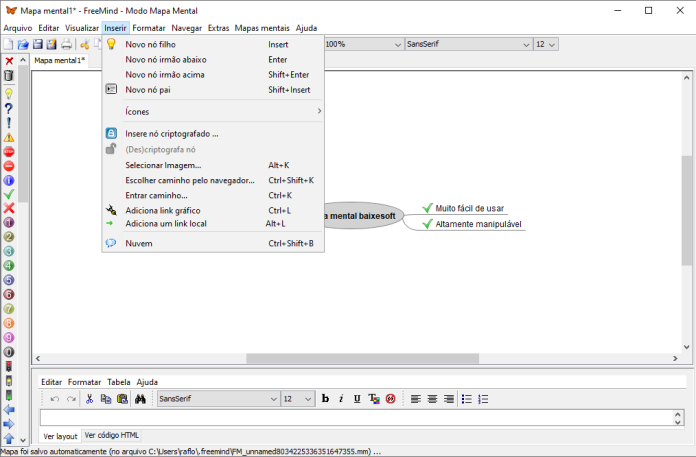Click the horizontal scrollbar thumb of the map

tap(362, 358)
